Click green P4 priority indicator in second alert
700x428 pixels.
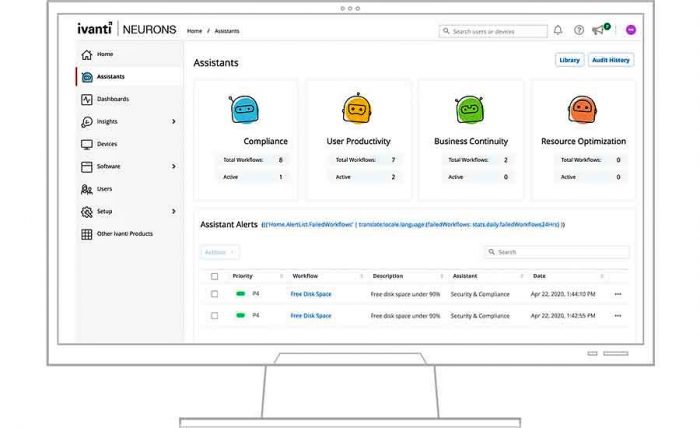pos(241,315)
